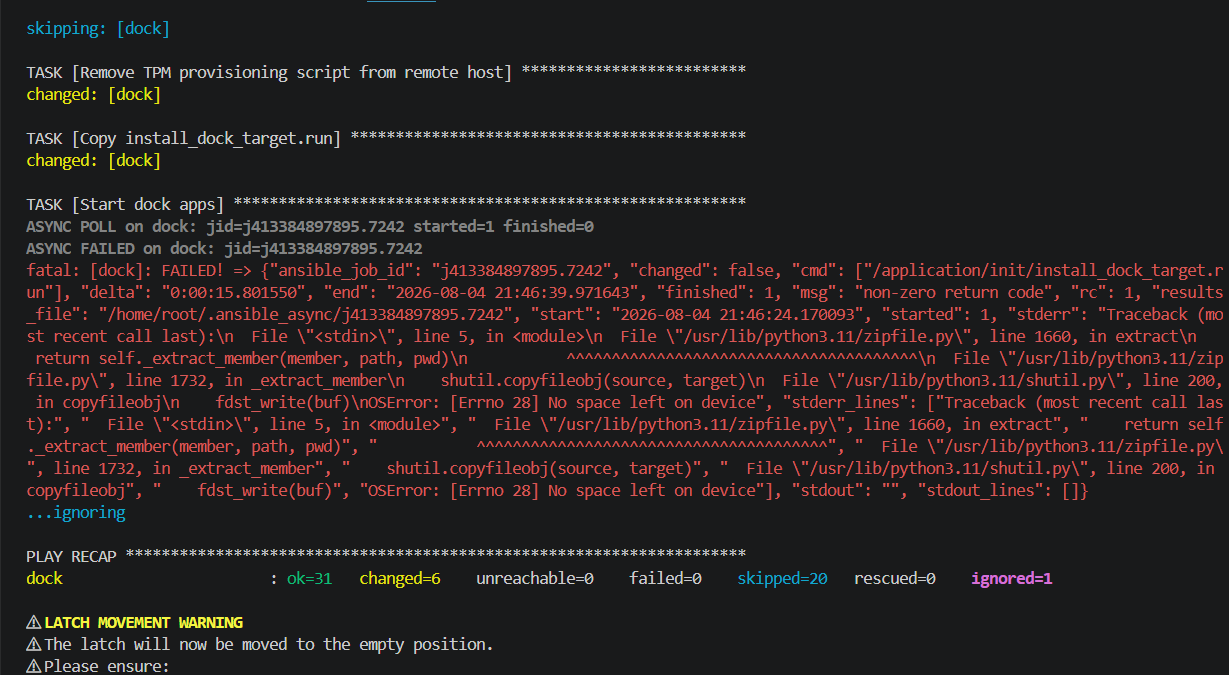The height and width of the screenshot is (675, 1229).
Task: Click the "PLAY RECAP" heading
Action: (x=71, y=556)
